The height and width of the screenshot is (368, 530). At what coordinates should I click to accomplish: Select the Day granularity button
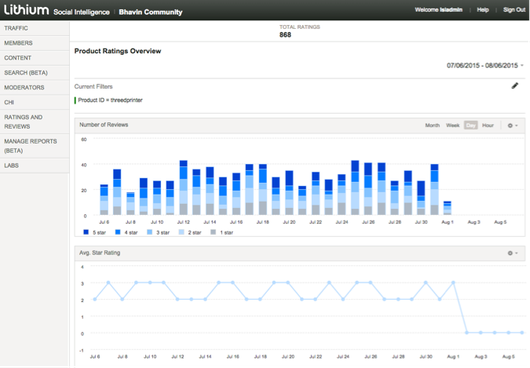tap(471, 125)
